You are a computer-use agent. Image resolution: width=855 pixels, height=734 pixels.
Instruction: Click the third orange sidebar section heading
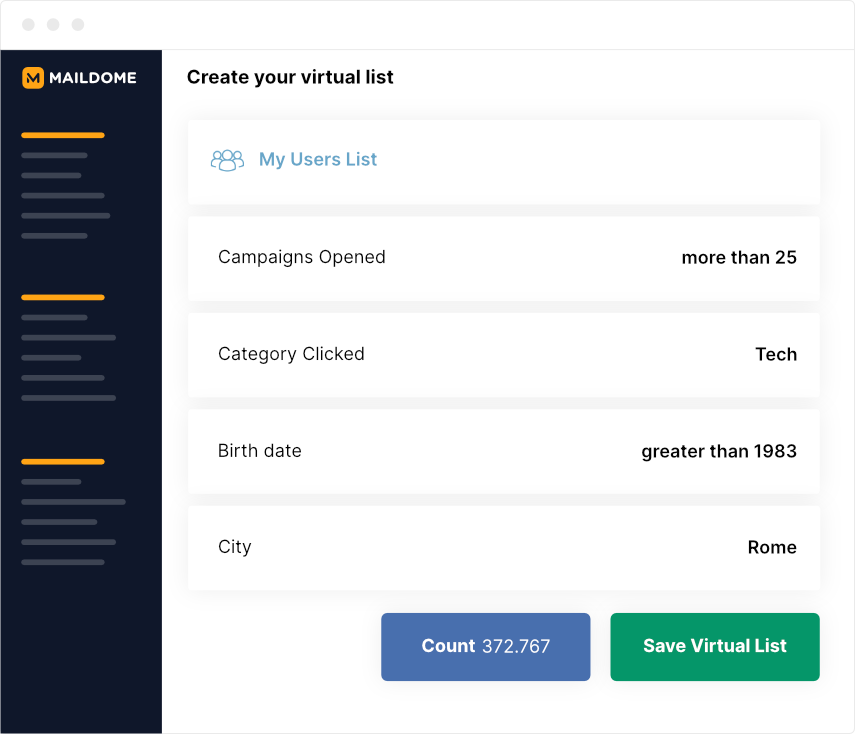tap(63, 461)
